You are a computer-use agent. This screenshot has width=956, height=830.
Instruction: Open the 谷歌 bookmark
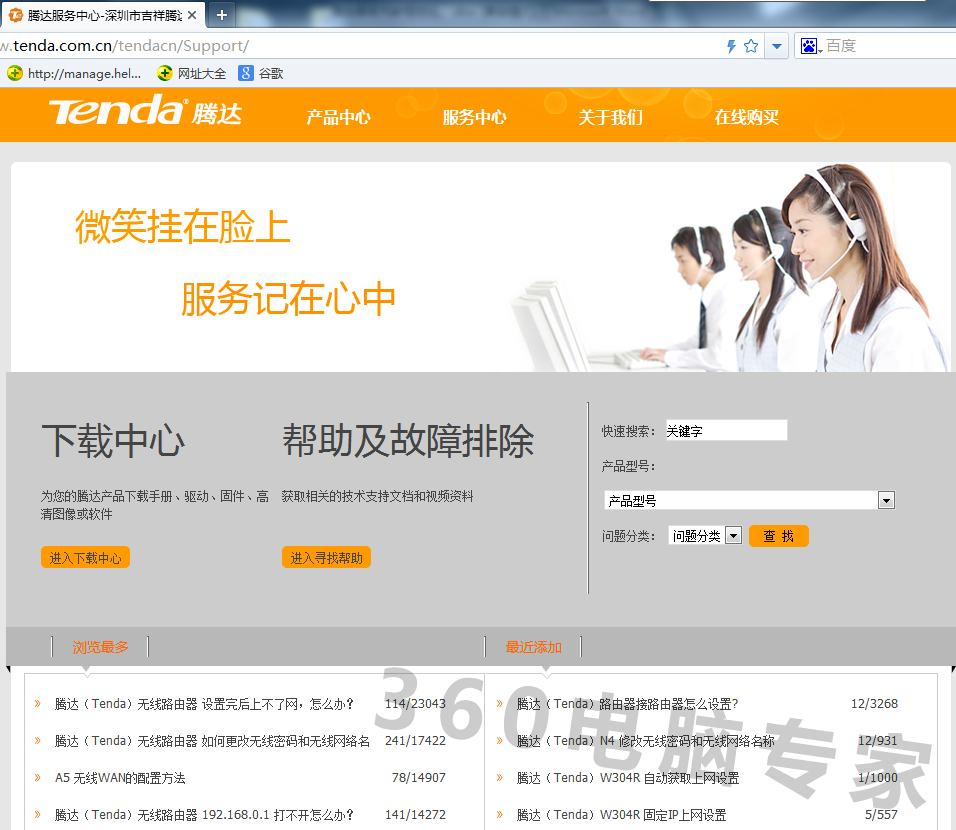(x=261, y=74)
